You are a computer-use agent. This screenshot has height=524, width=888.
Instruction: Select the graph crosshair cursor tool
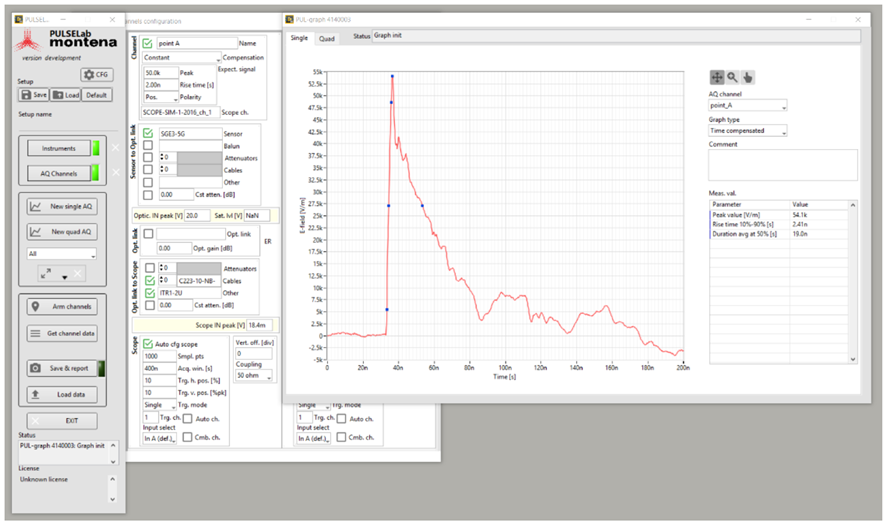(x=717, y=77)
